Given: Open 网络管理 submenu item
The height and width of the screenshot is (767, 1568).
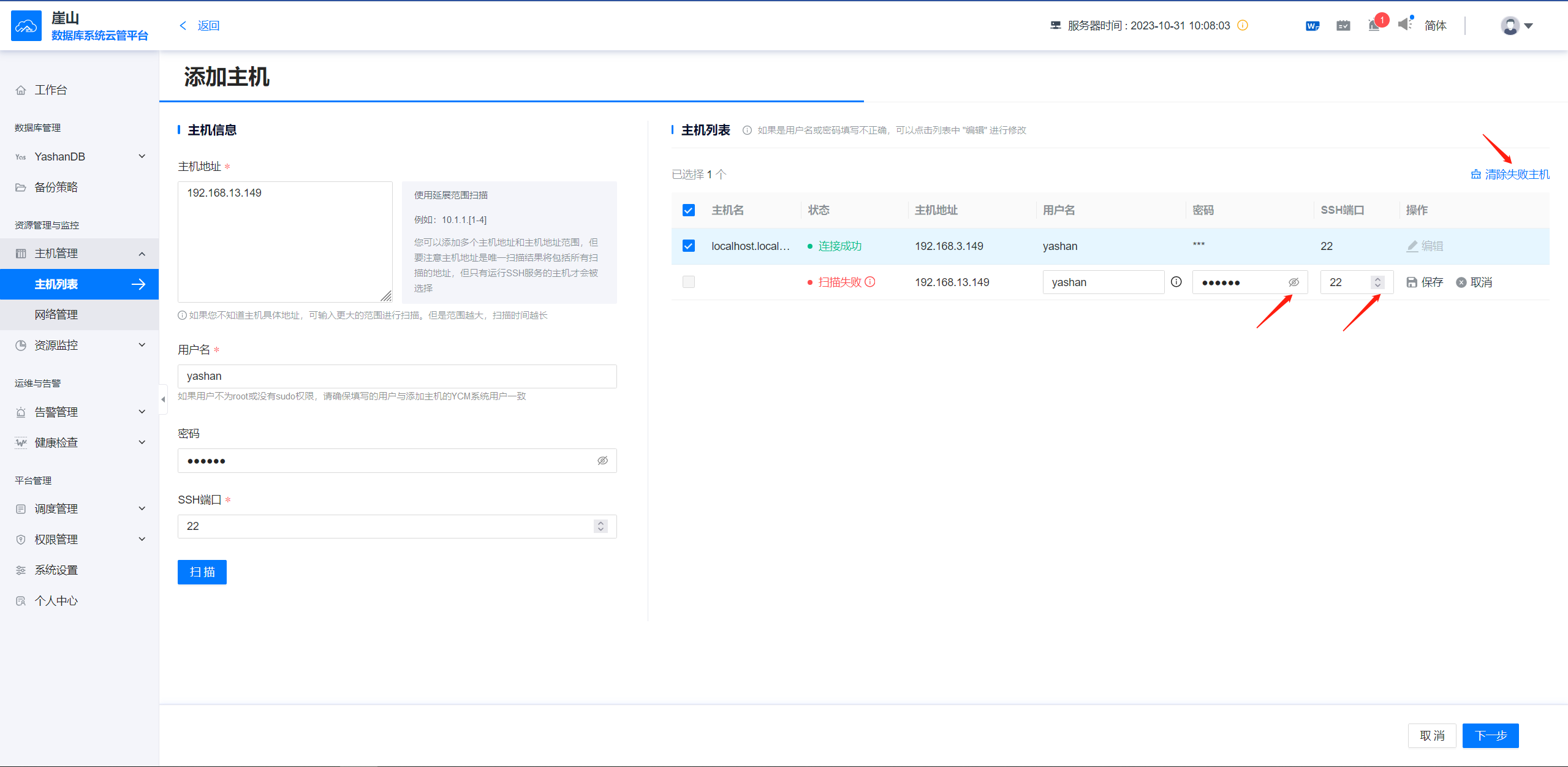Looking at the screenshot, I should point(56,315).
